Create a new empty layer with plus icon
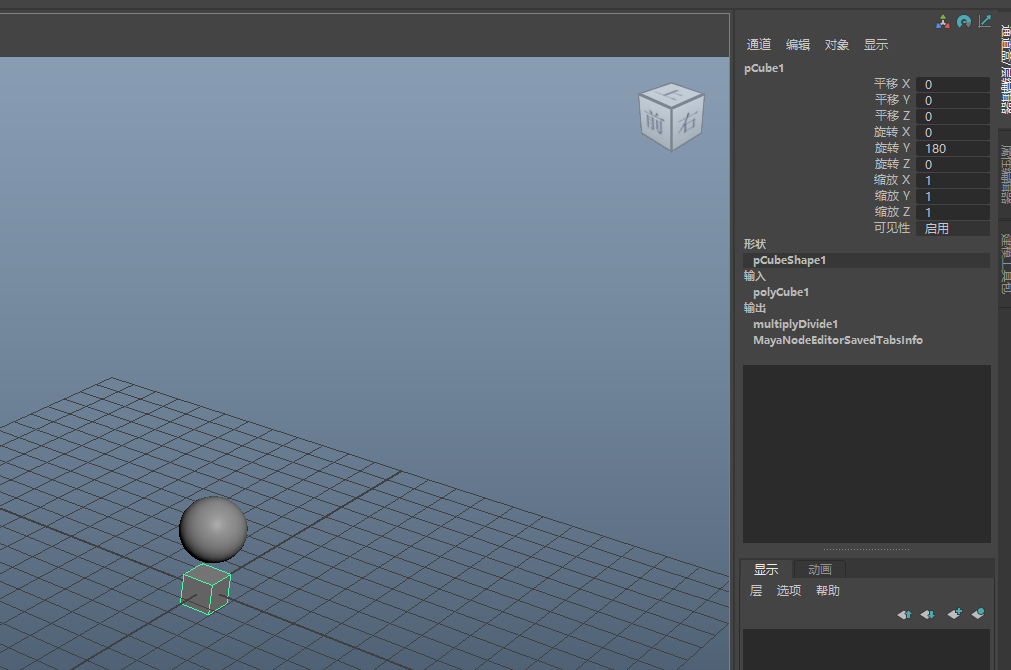The height and width of the screenshot is (670, 1011). coord(954,613)
